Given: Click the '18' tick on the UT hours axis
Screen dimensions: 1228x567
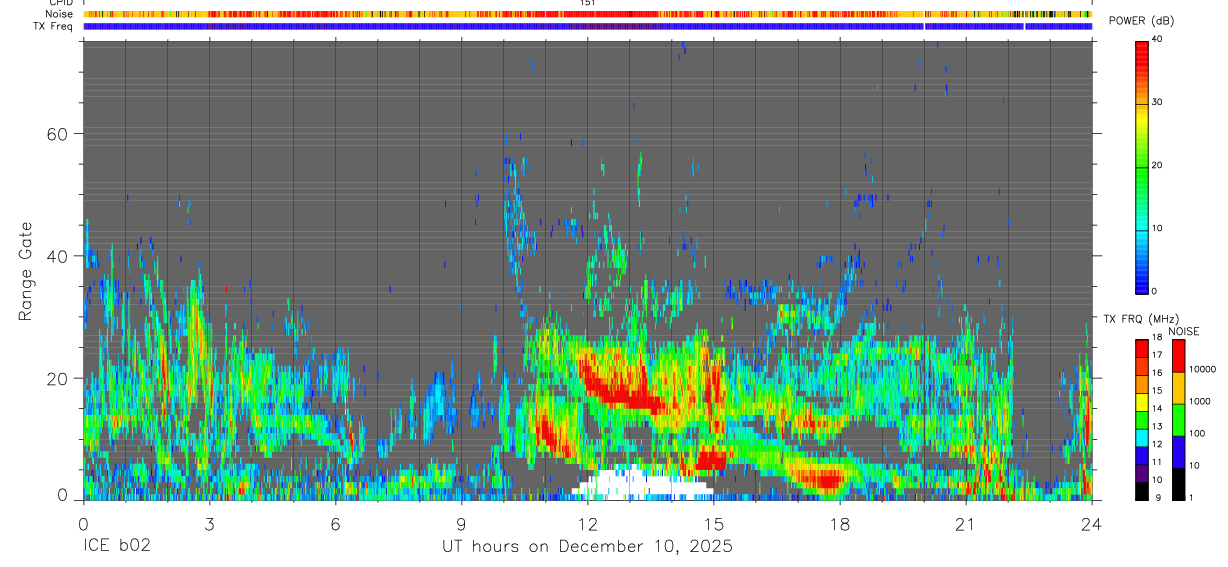Looking at the screenshot, I should tap(840, 523).
